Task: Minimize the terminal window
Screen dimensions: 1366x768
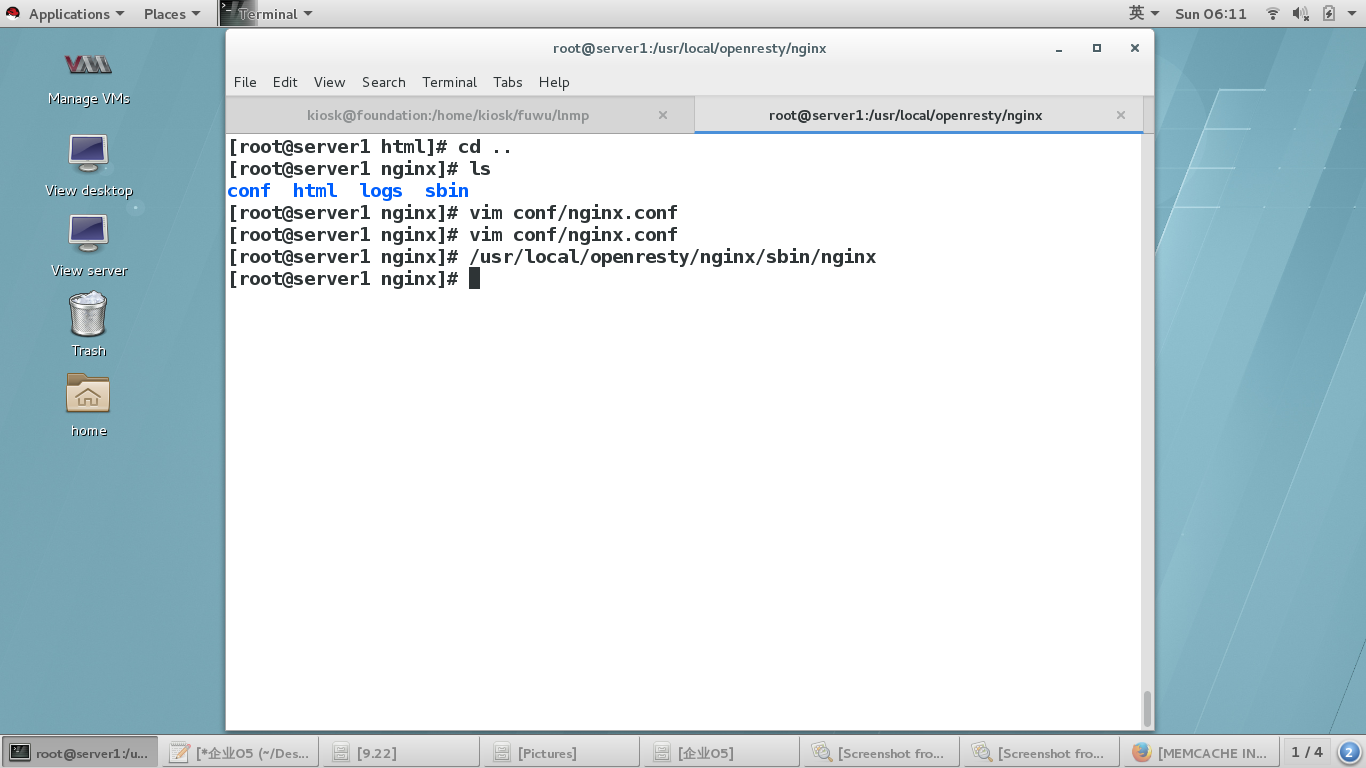Action: click(1058, 48)
